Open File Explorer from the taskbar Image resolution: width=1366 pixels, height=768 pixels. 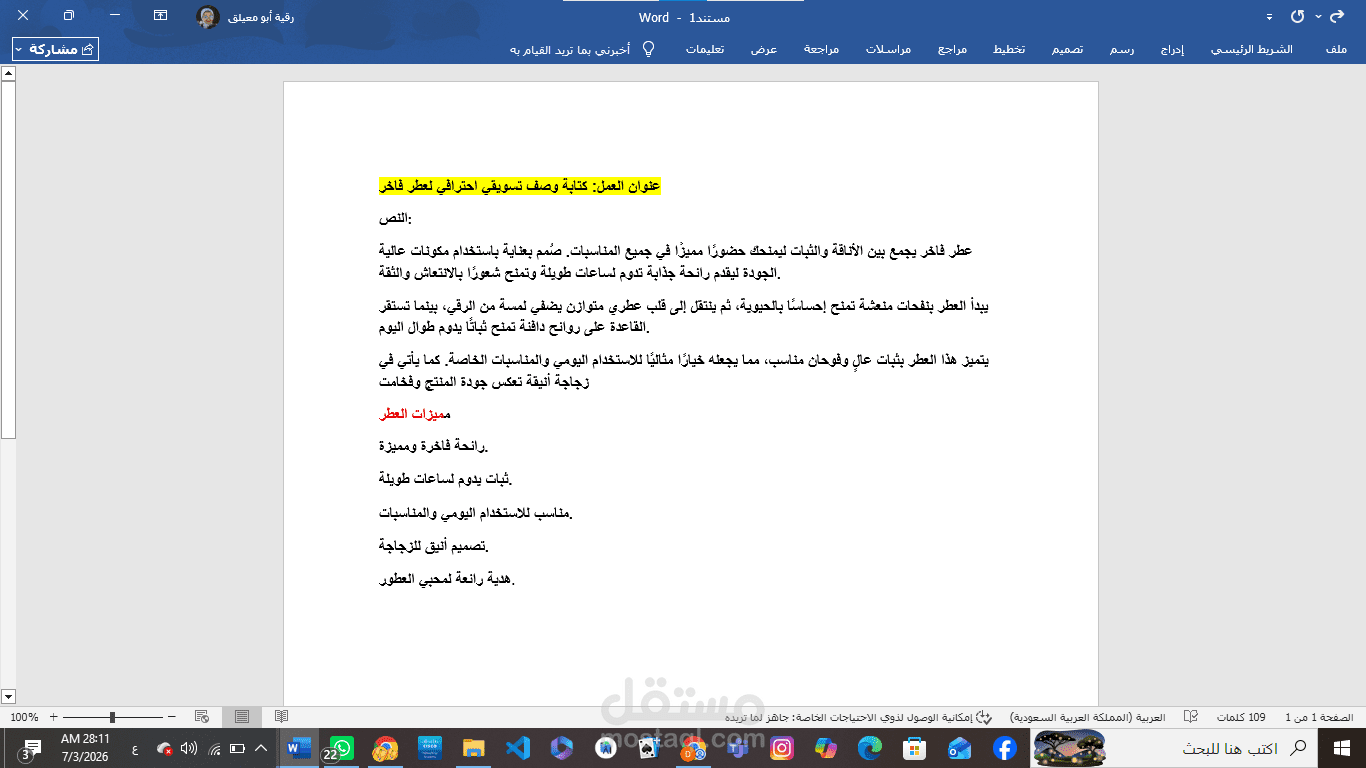474,747
